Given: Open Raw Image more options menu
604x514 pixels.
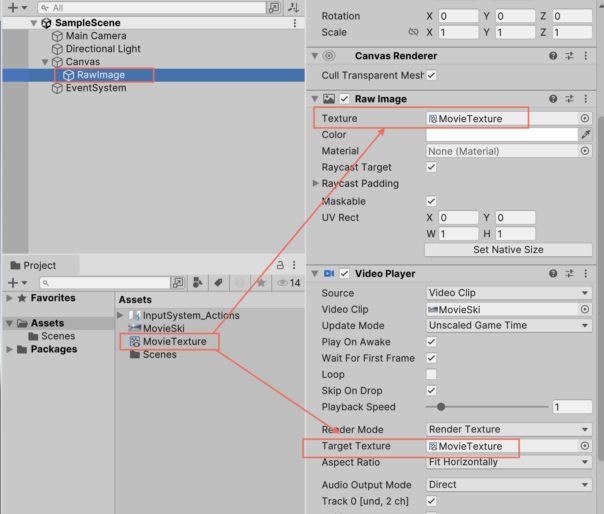Looking at the screenshot, I should coord(586,99).
